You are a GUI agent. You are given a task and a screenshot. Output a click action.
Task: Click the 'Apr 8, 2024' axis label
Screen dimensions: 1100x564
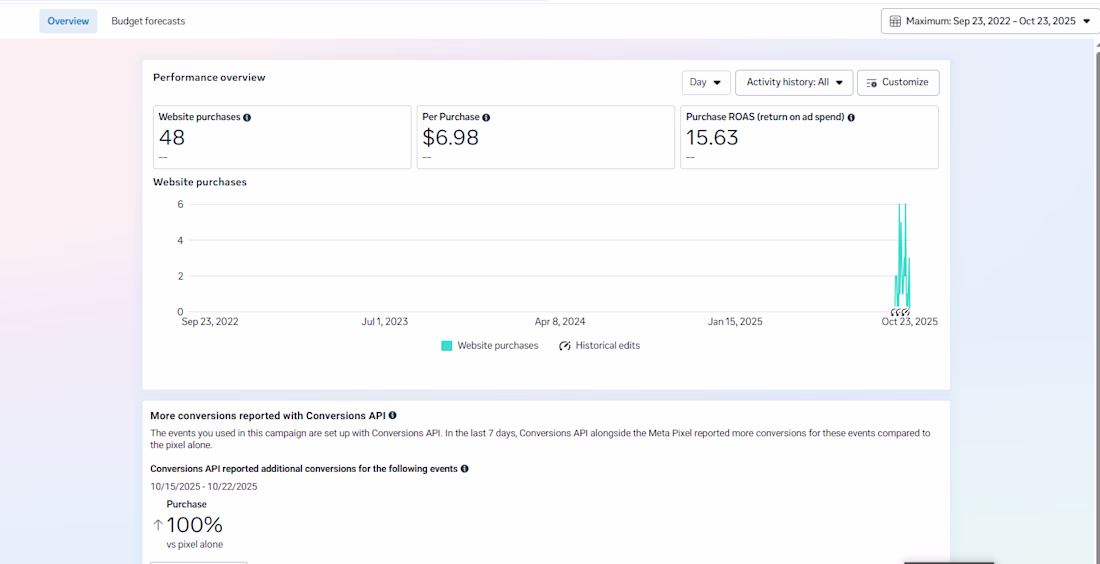(x=560, y=322)
